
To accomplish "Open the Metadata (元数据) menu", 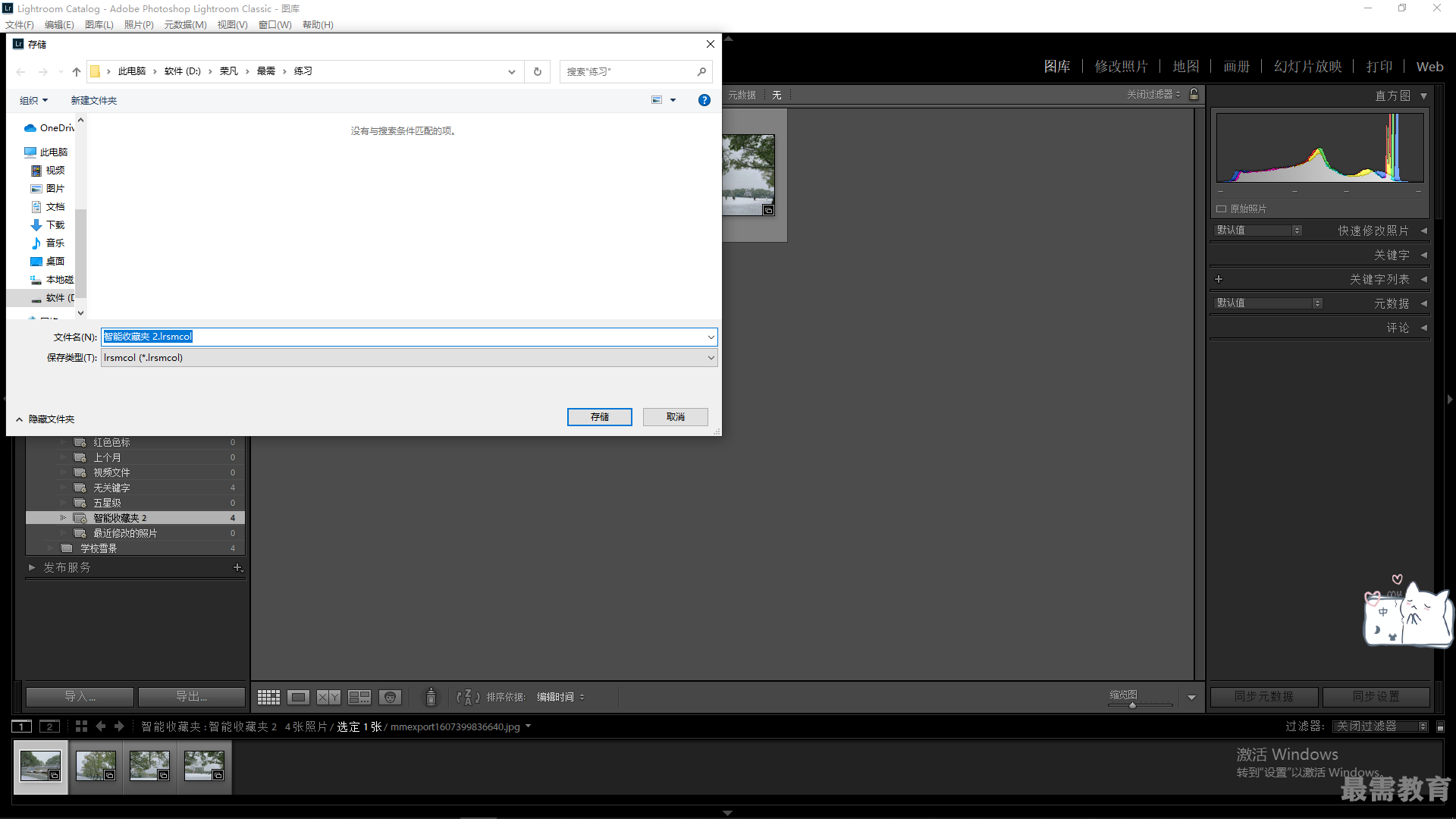I will coord(185,24).
